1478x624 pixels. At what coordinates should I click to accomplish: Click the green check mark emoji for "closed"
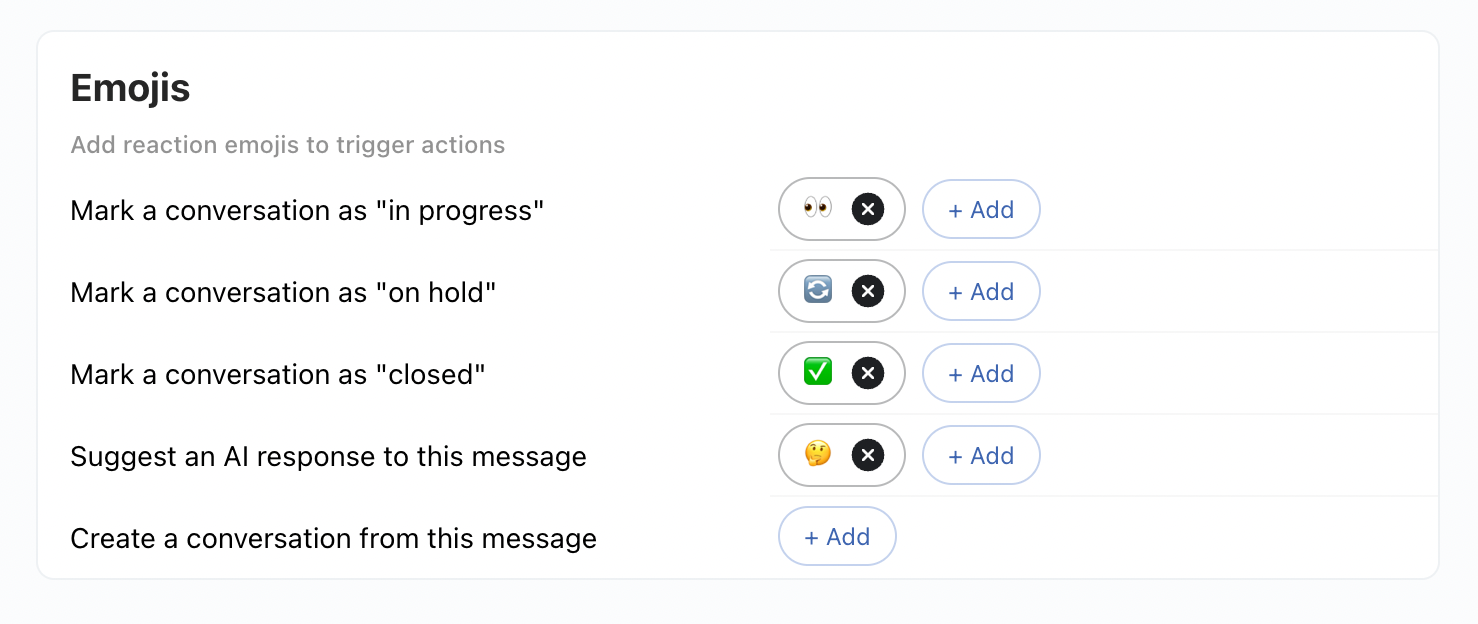[x=819, y=372]
